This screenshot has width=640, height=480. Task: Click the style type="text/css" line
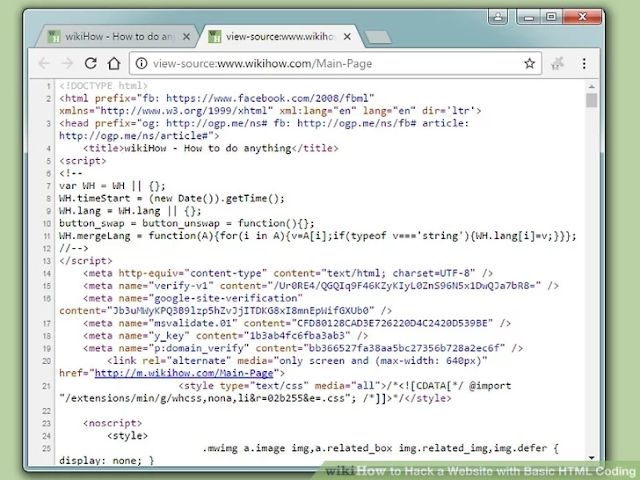(285, 392)
